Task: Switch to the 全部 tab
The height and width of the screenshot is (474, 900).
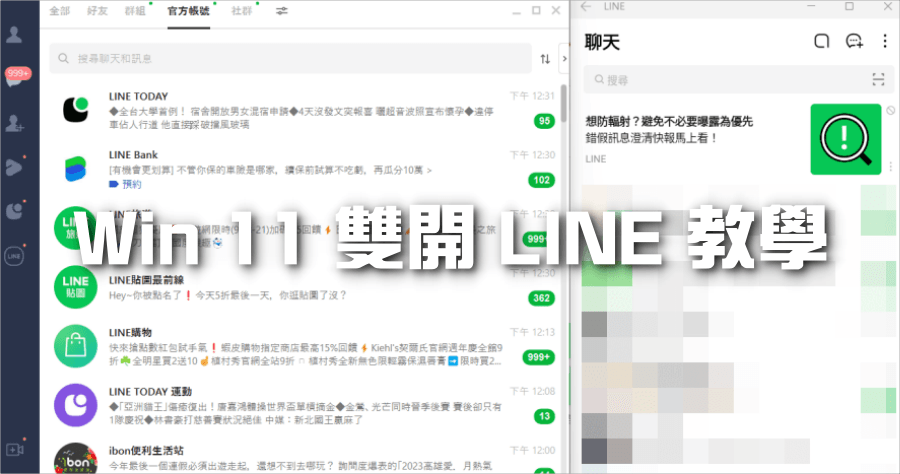Action: [59, 11]
